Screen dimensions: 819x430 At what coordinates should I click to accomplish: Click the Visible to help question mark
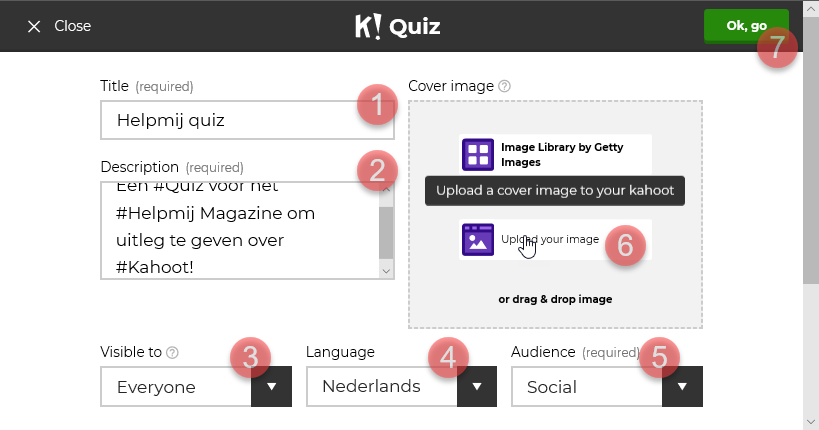click(172, 353)
